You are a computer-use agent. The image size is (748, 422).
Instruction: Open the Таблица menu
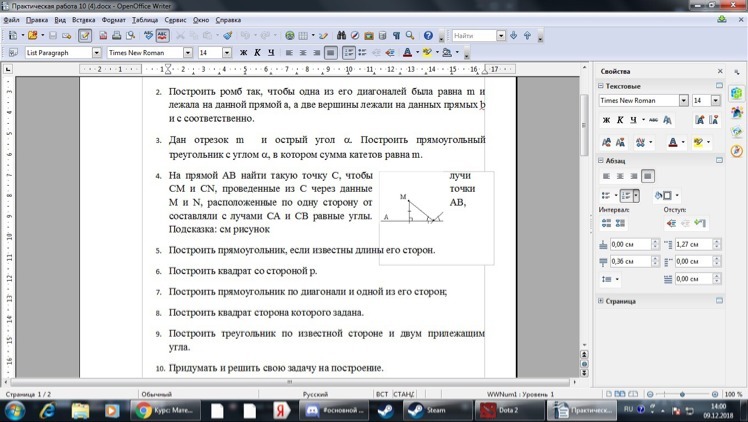pyautogui.click(x=145, y=20)
